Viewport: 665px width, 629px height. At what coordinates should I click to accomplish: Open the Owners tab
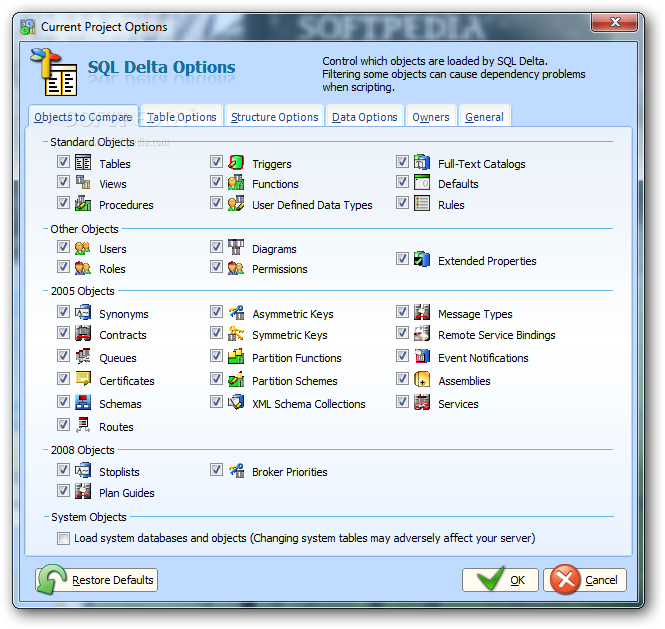[x=430, y=117]
